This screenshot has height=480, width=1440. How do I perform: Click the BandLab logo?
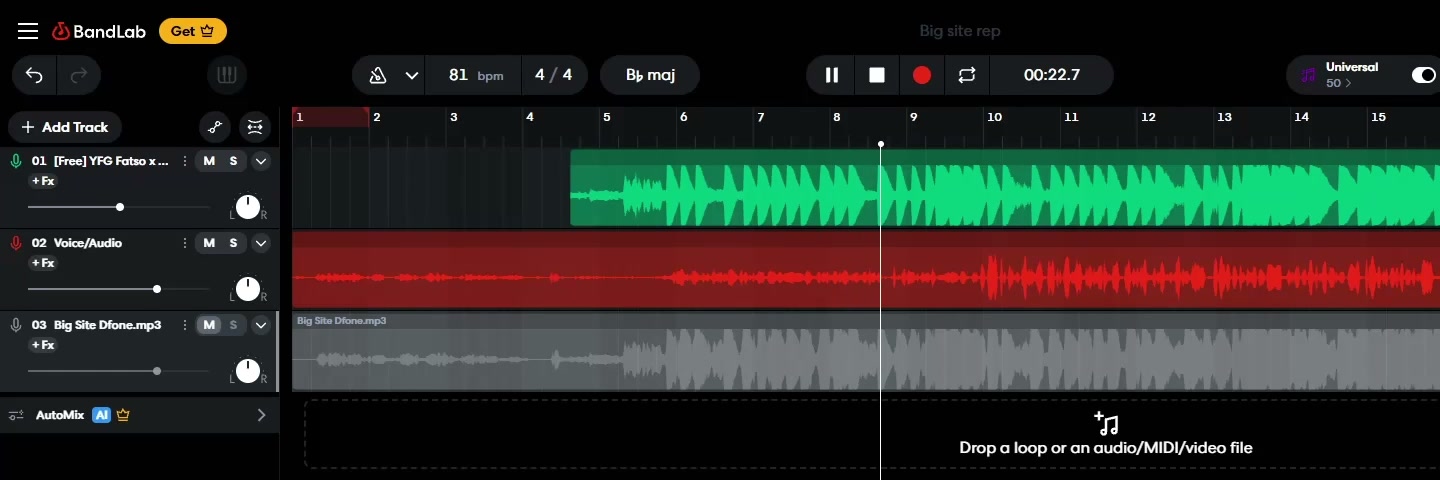[99, 31]
